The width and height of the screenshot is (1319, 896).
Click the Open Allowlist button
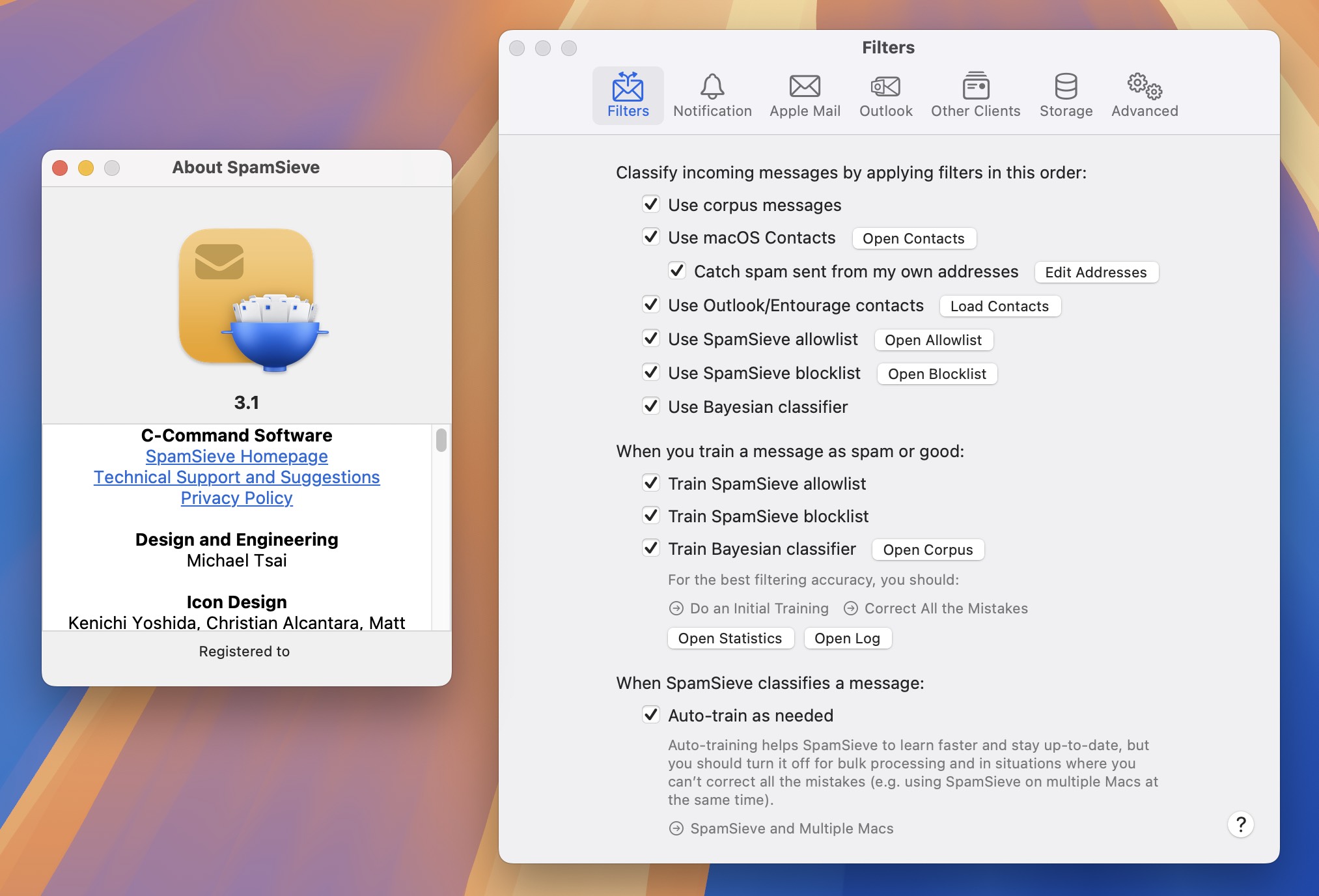coord(933,340)
